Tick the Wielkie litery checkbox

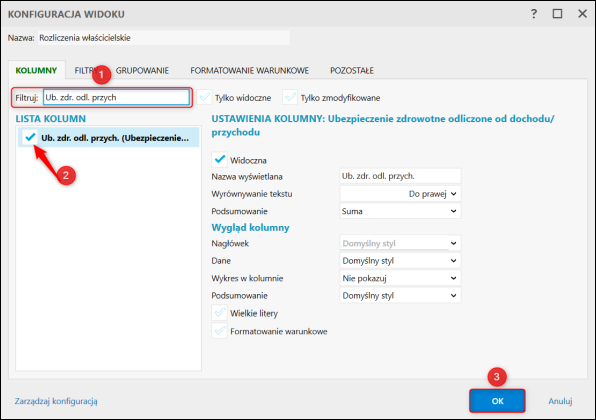219,313
